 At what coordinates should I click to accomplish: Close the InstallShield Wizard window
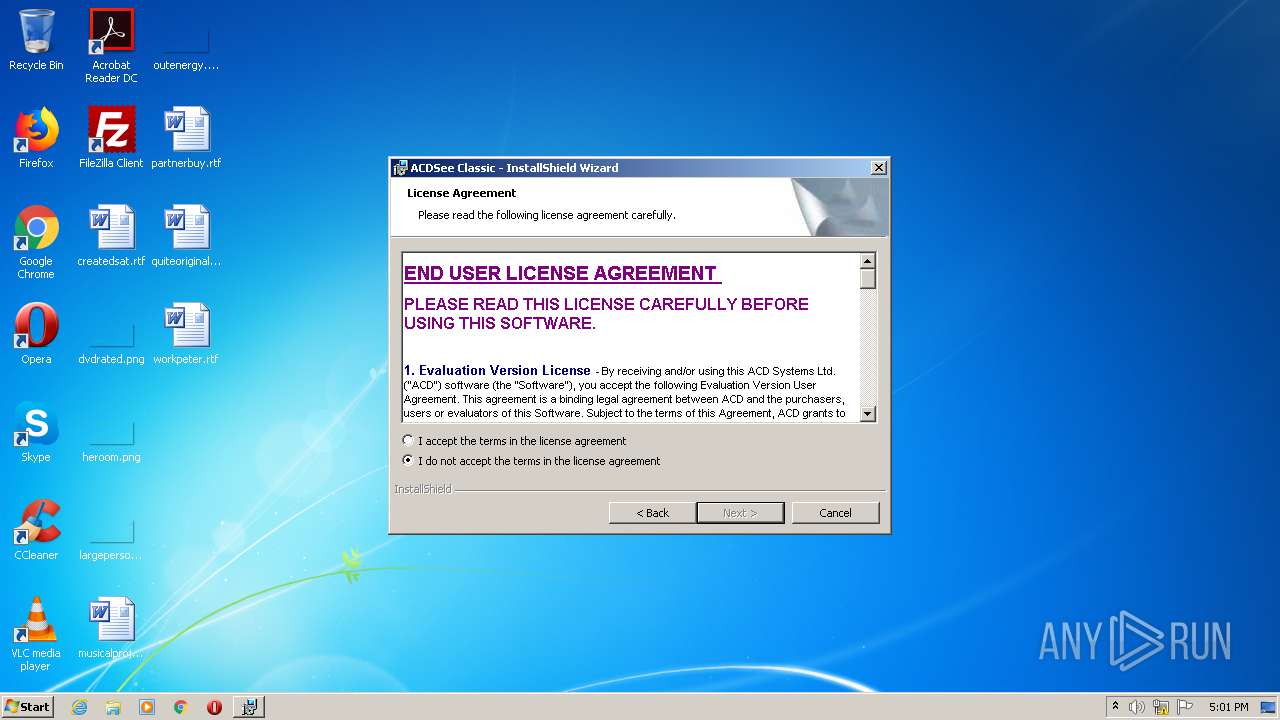[x=878, y=168]
